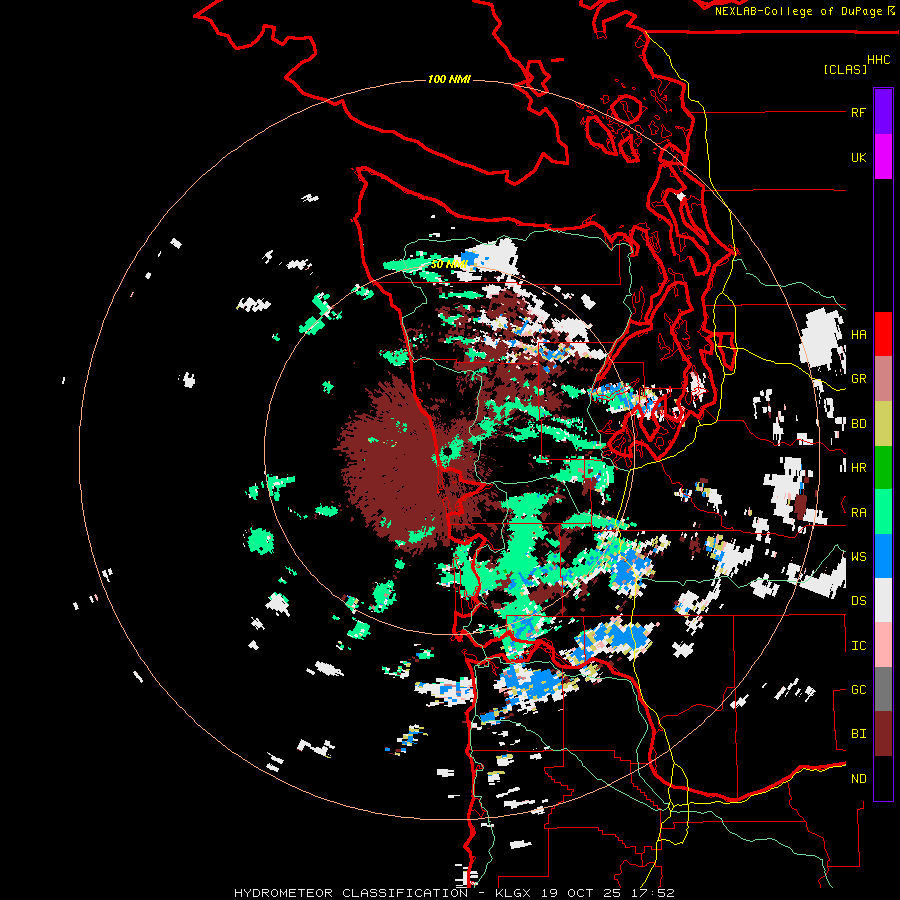Click the red HA legend swatch

(883, 334)
